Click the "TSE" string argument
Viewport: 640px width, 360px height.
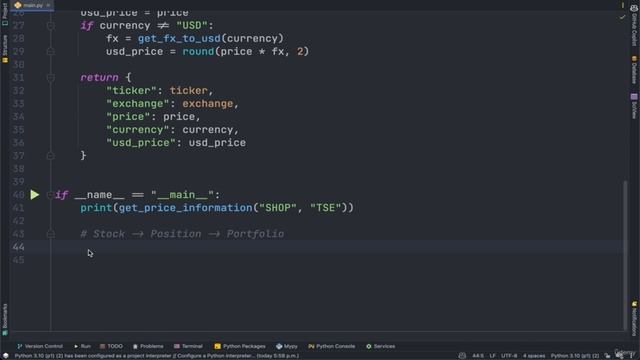326,208
